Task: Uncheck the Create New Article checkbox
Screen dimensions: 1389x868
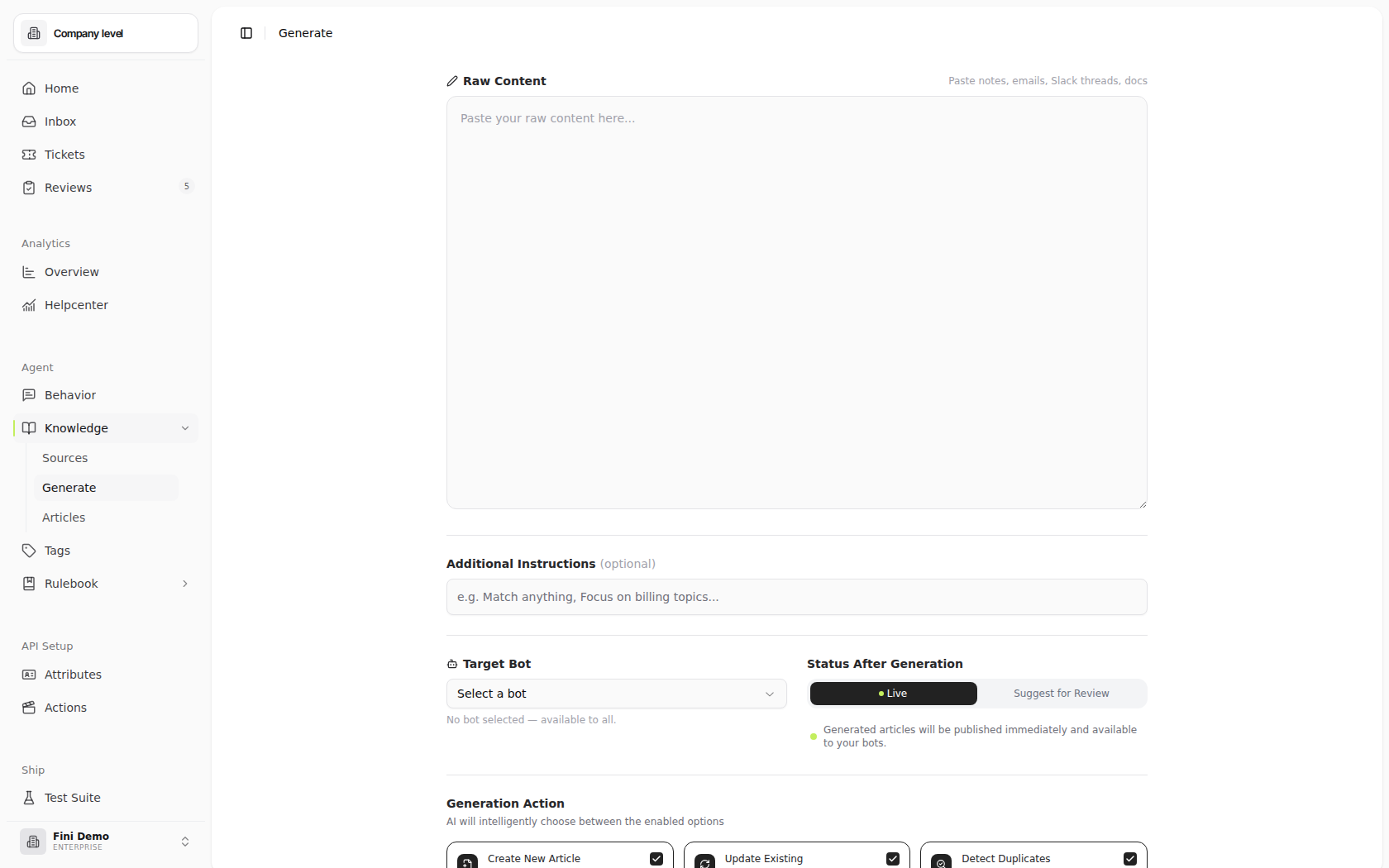Action: [x=656, y=859]
